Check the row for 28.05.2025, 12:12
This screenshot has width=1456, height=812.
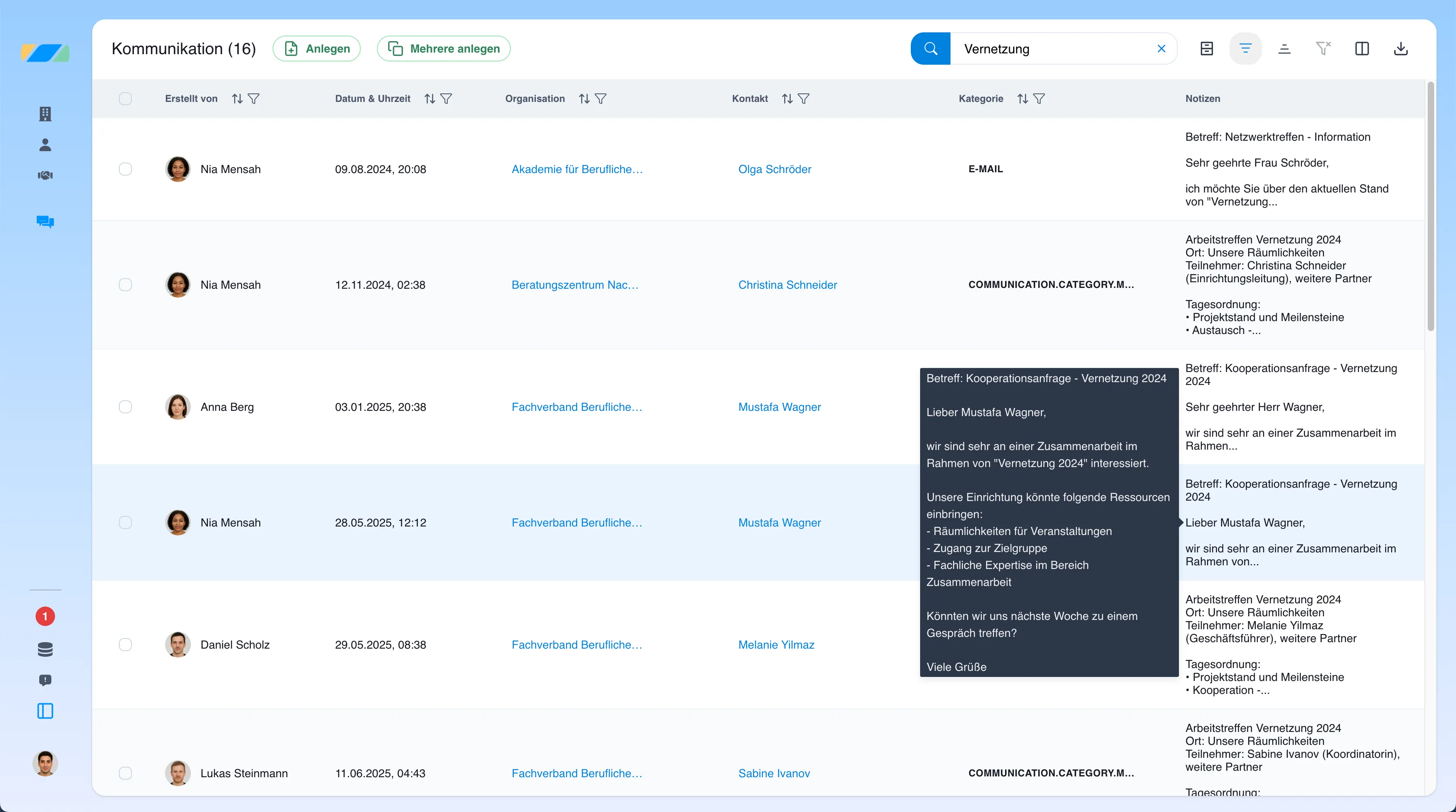125,522
